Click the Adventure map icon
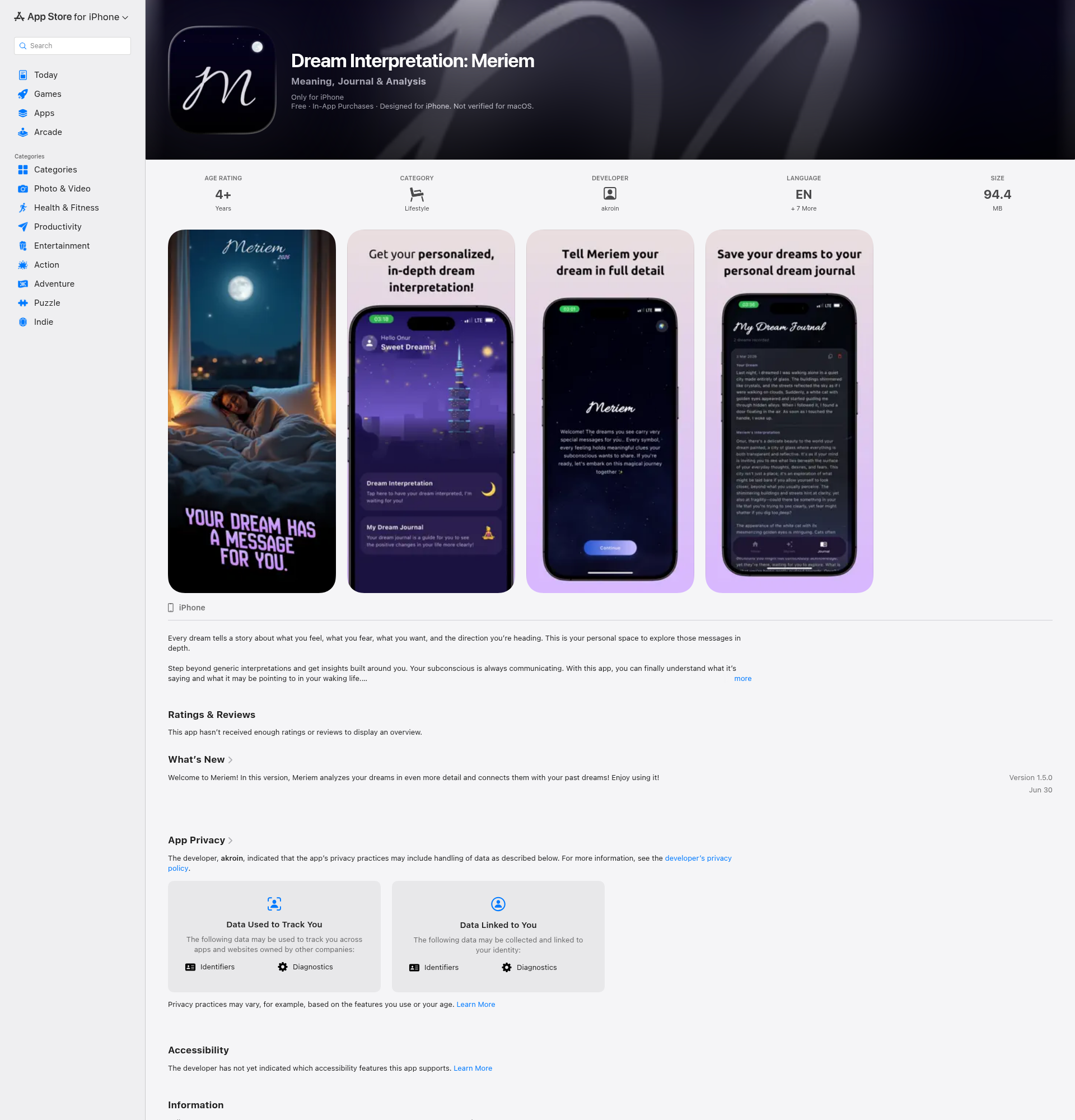 tap(23, 284)
